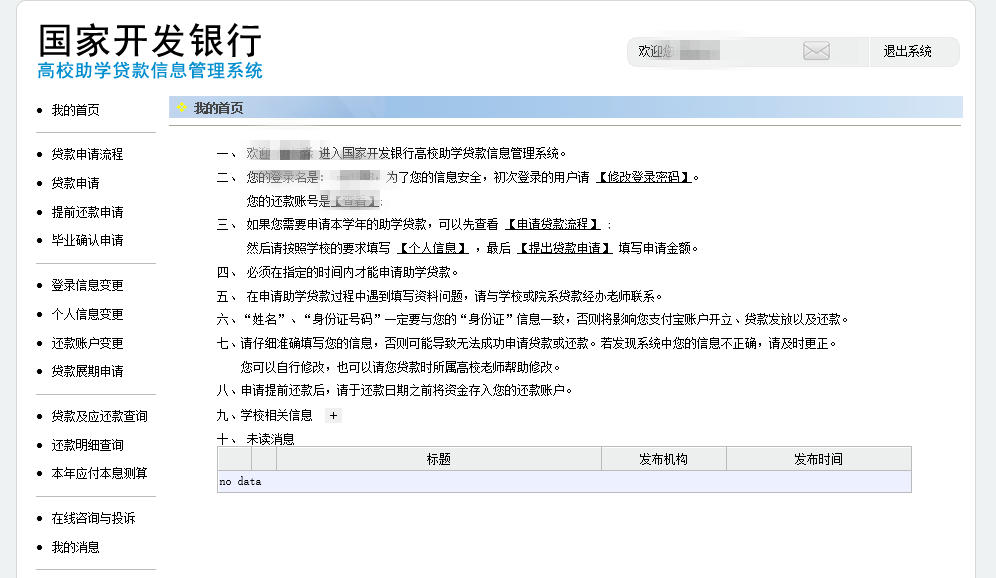996x578 pixels.
Task: Click the 【个人信息】 link
Action: point(433,248)
